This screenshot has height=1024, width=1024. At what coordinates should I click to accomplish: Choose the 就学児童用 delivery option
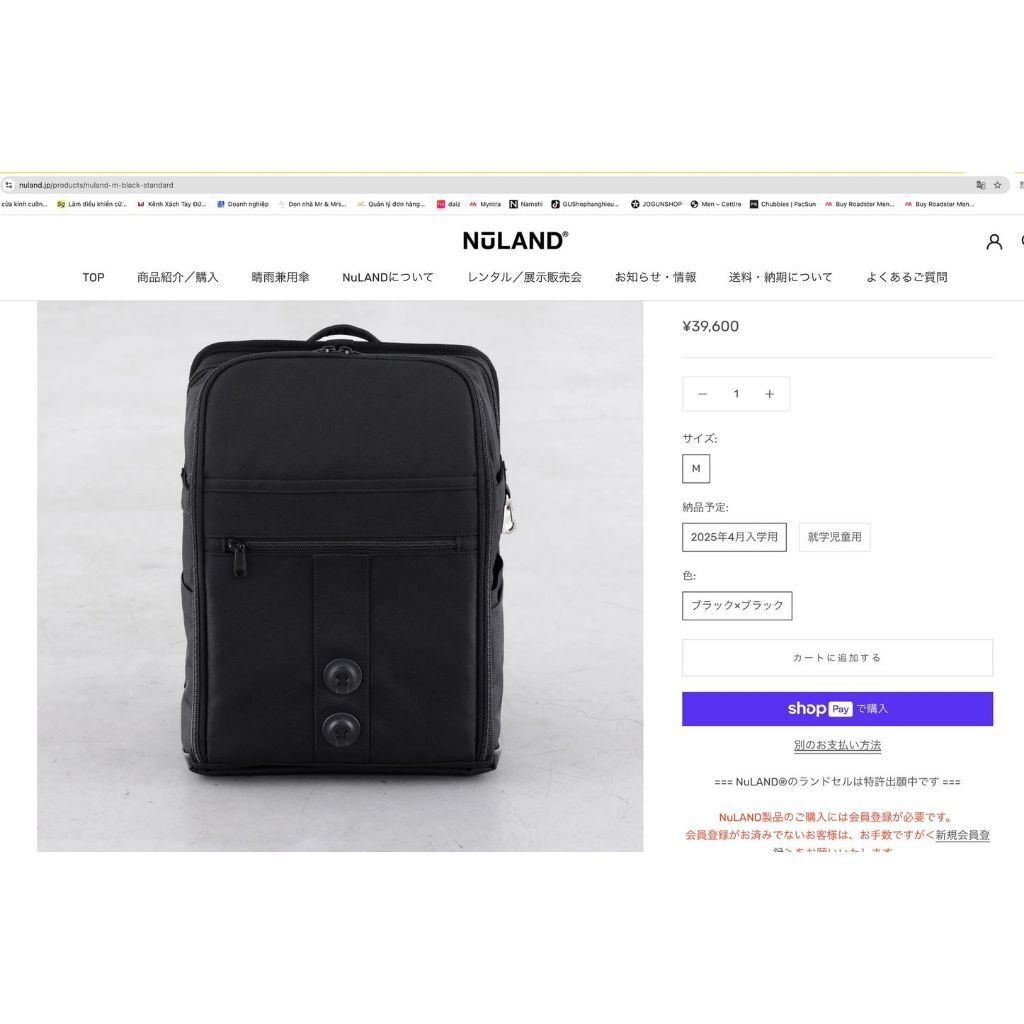pyautogui.click(x=835, y=537)
